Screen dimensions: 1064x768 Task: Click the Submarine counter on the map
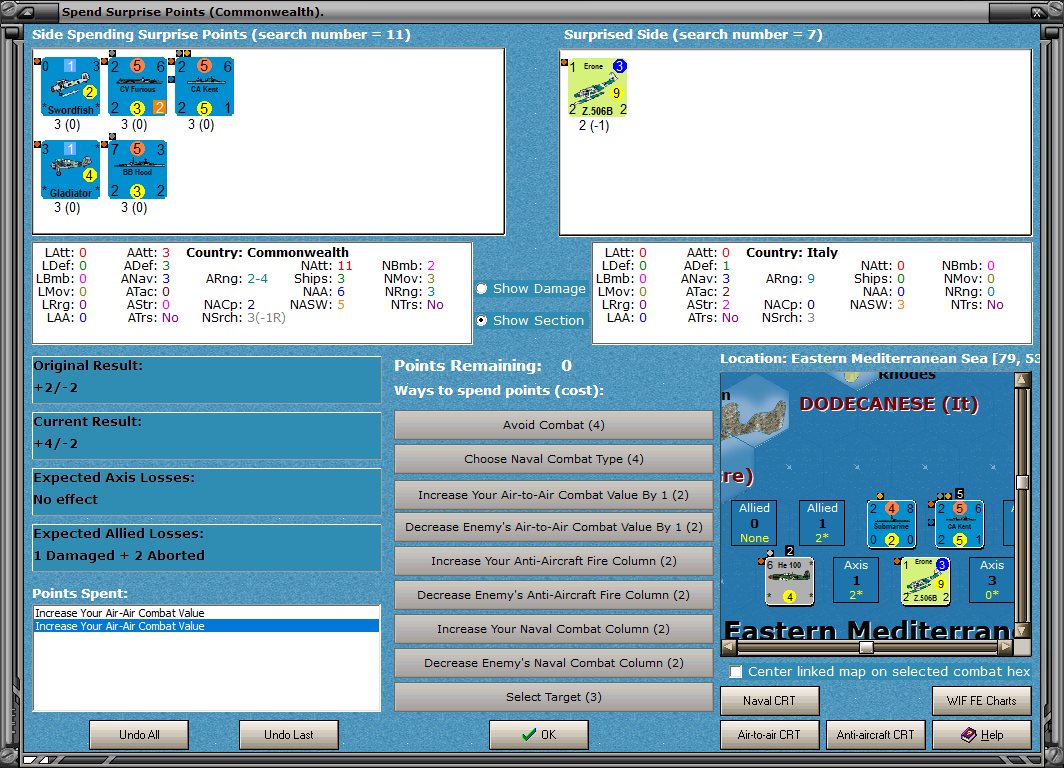[892, 524]
